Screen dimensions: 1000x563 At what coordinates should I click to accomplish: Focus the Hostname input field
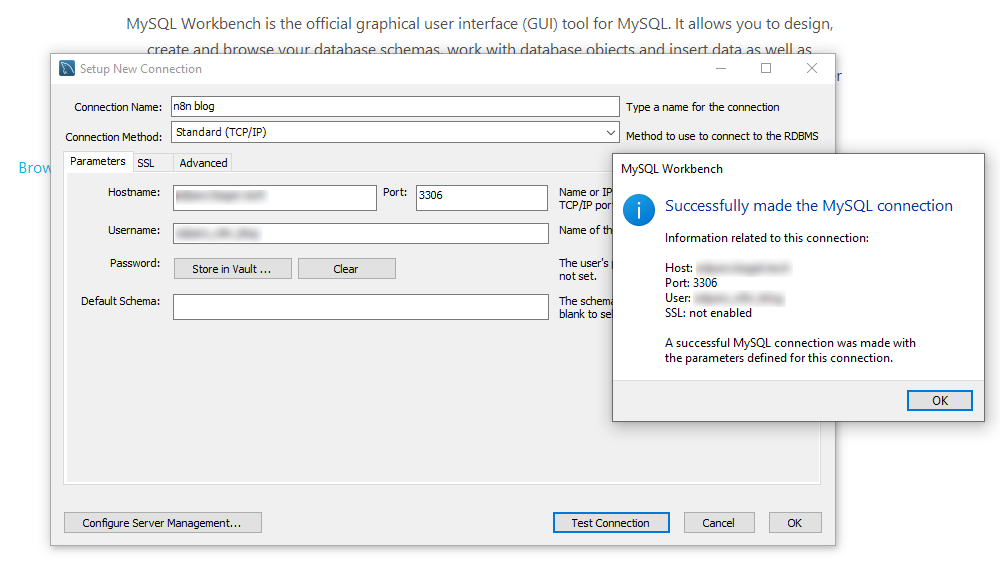click(x=274, y=197)
